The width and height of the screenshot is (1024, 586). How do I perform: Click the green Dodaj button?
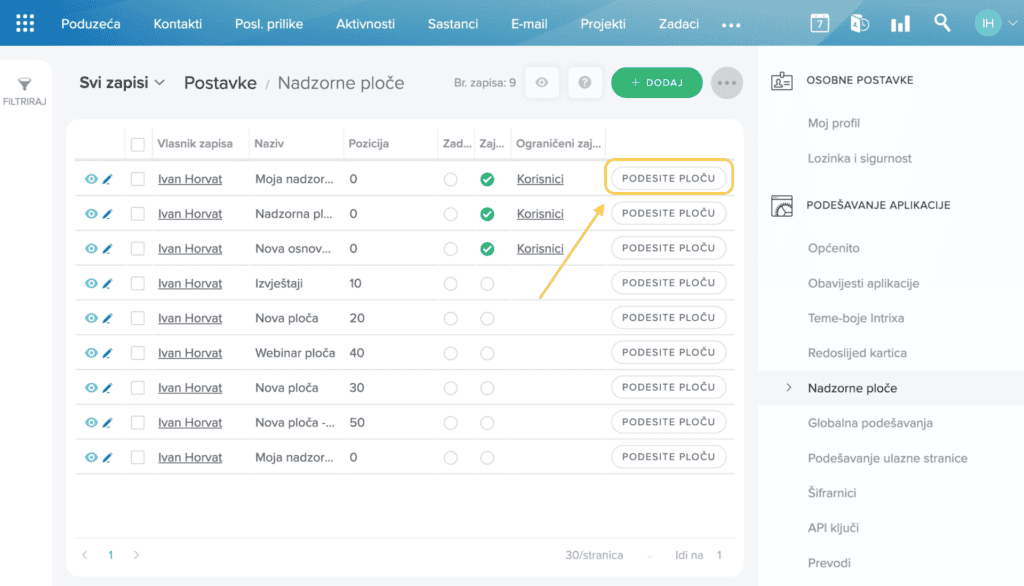point(657,83)
